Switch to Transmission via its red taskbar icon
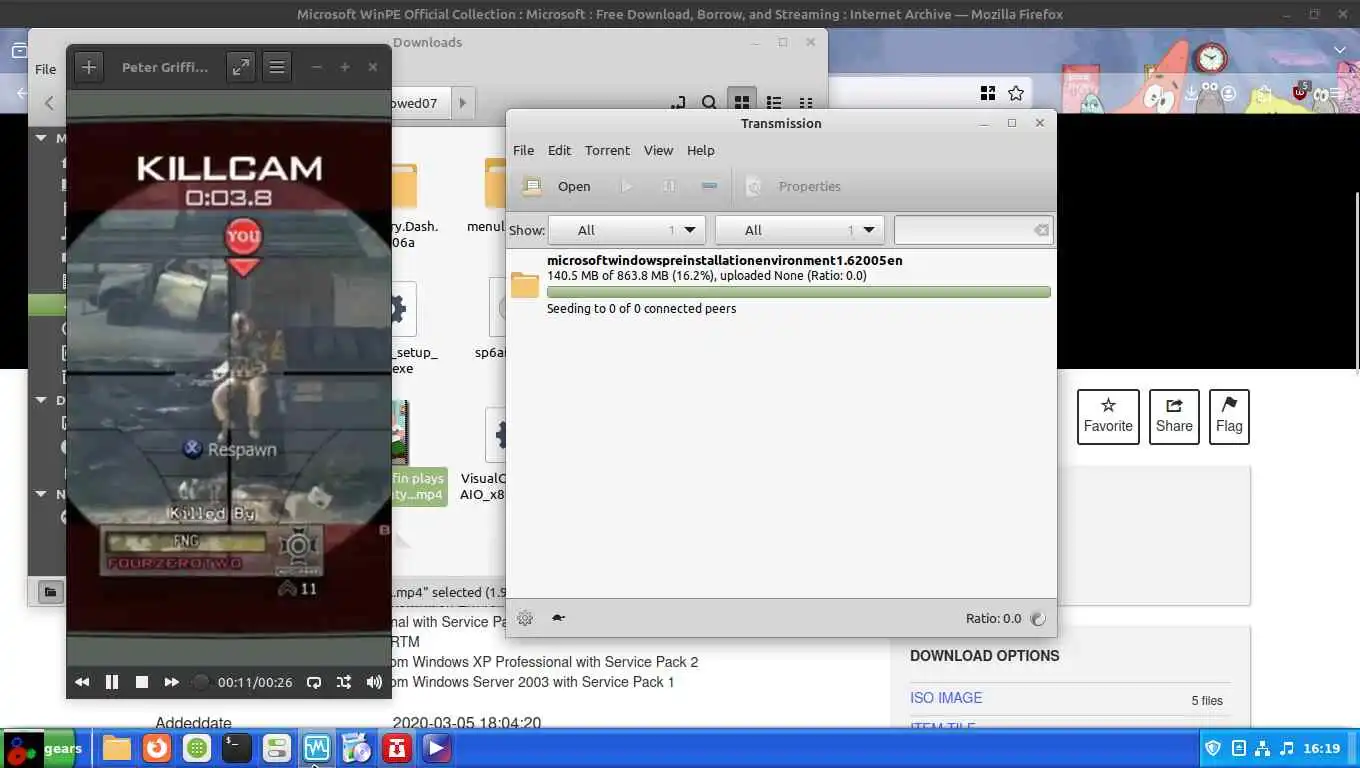The image size is (1360, 768). [x=396, y=748]
